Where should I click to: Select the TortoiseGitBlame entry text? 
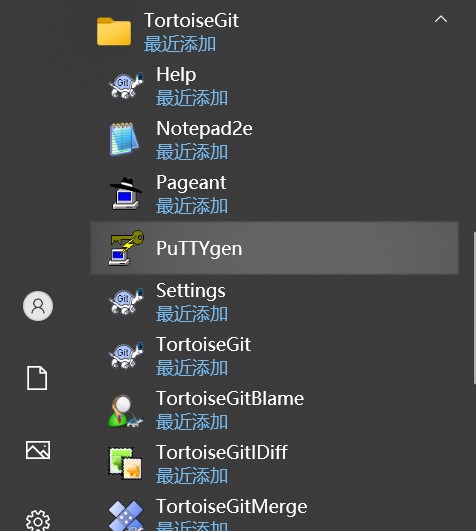[230, 399]
